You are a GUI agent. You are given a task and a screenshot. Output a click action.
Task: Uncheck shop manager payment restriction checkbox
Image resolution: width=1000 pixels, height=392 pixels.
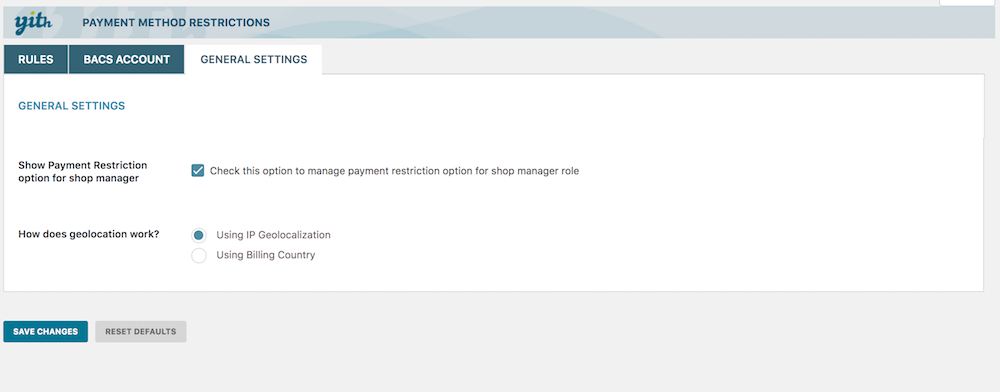198,171
